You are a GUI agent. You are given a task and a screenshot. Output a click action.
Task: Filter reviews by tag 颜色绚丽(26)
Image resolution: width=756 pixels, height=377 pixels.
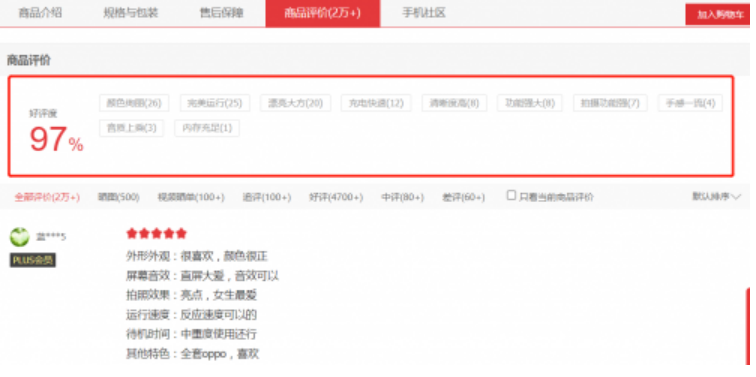tap(134, 103)
